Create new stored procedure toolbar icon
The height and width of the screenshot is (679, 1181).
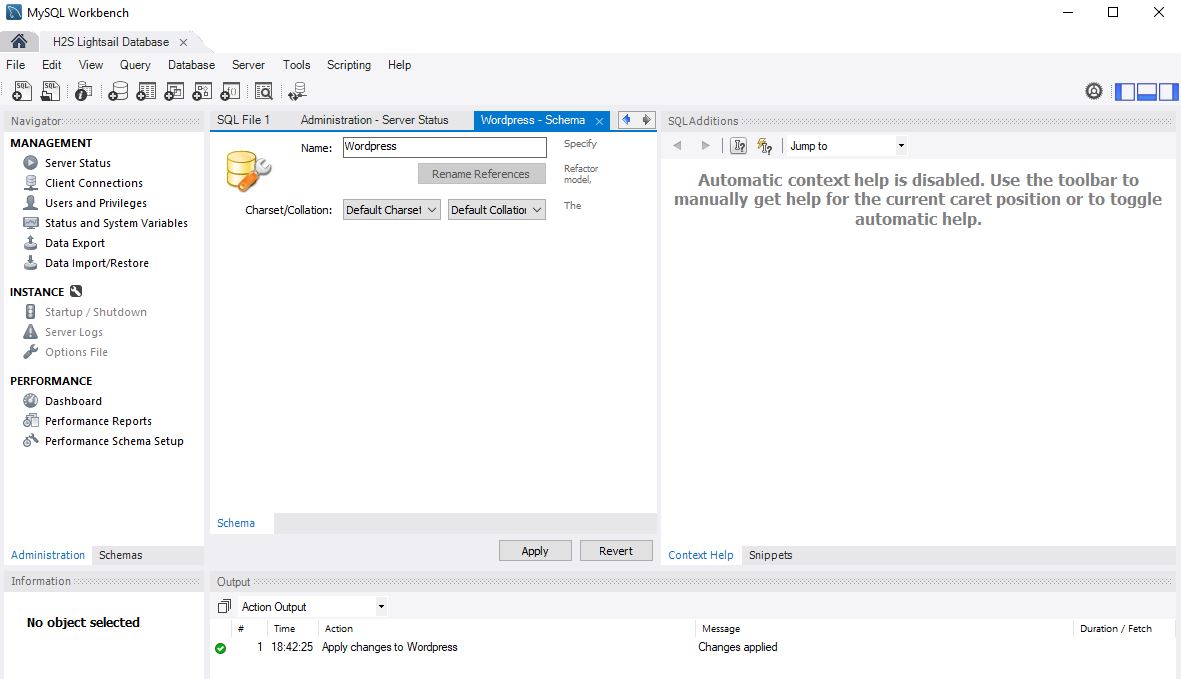(202, 91)
